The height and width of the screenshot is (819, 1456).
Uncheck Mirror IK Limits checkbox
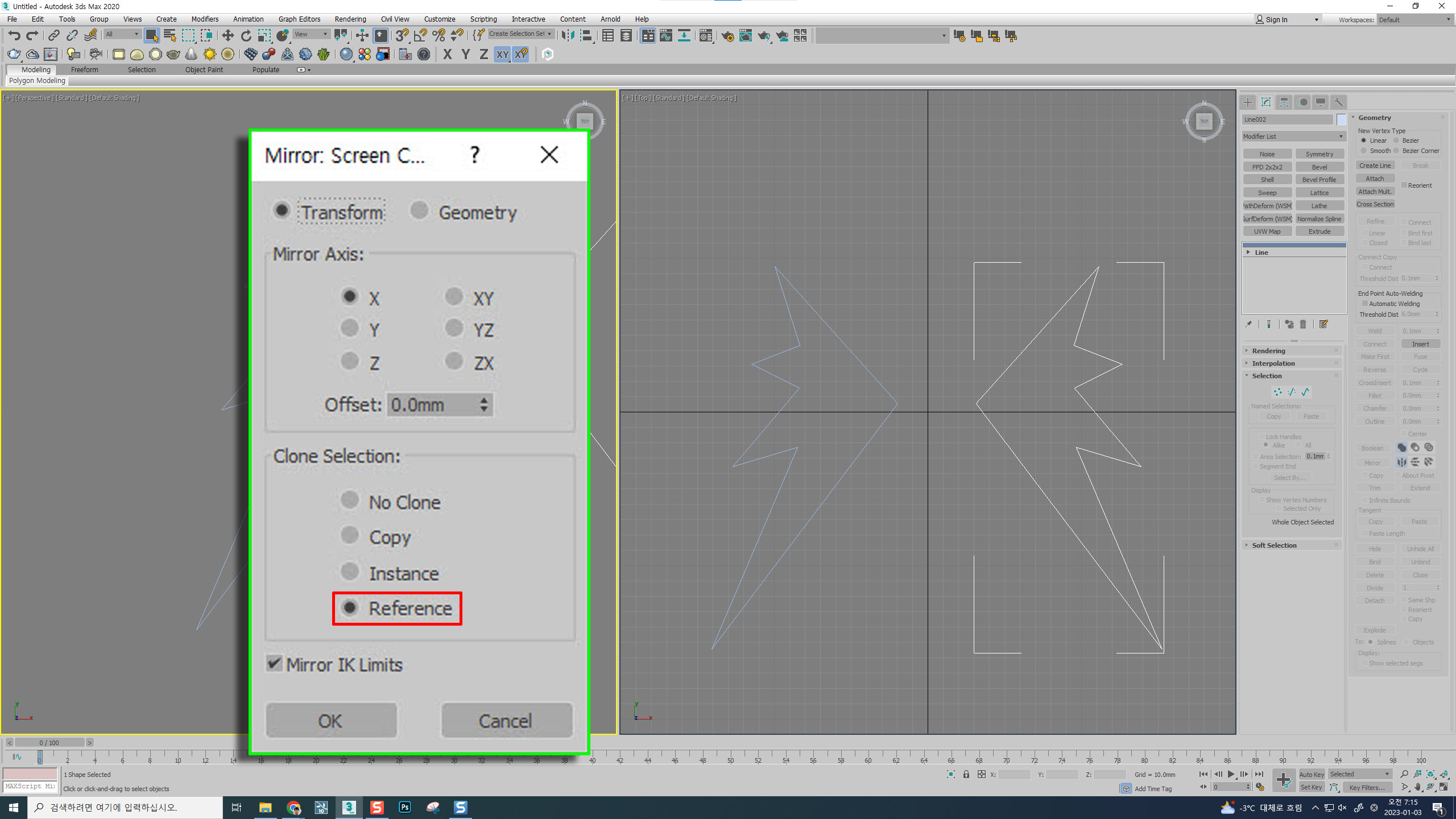pos(274,664)
